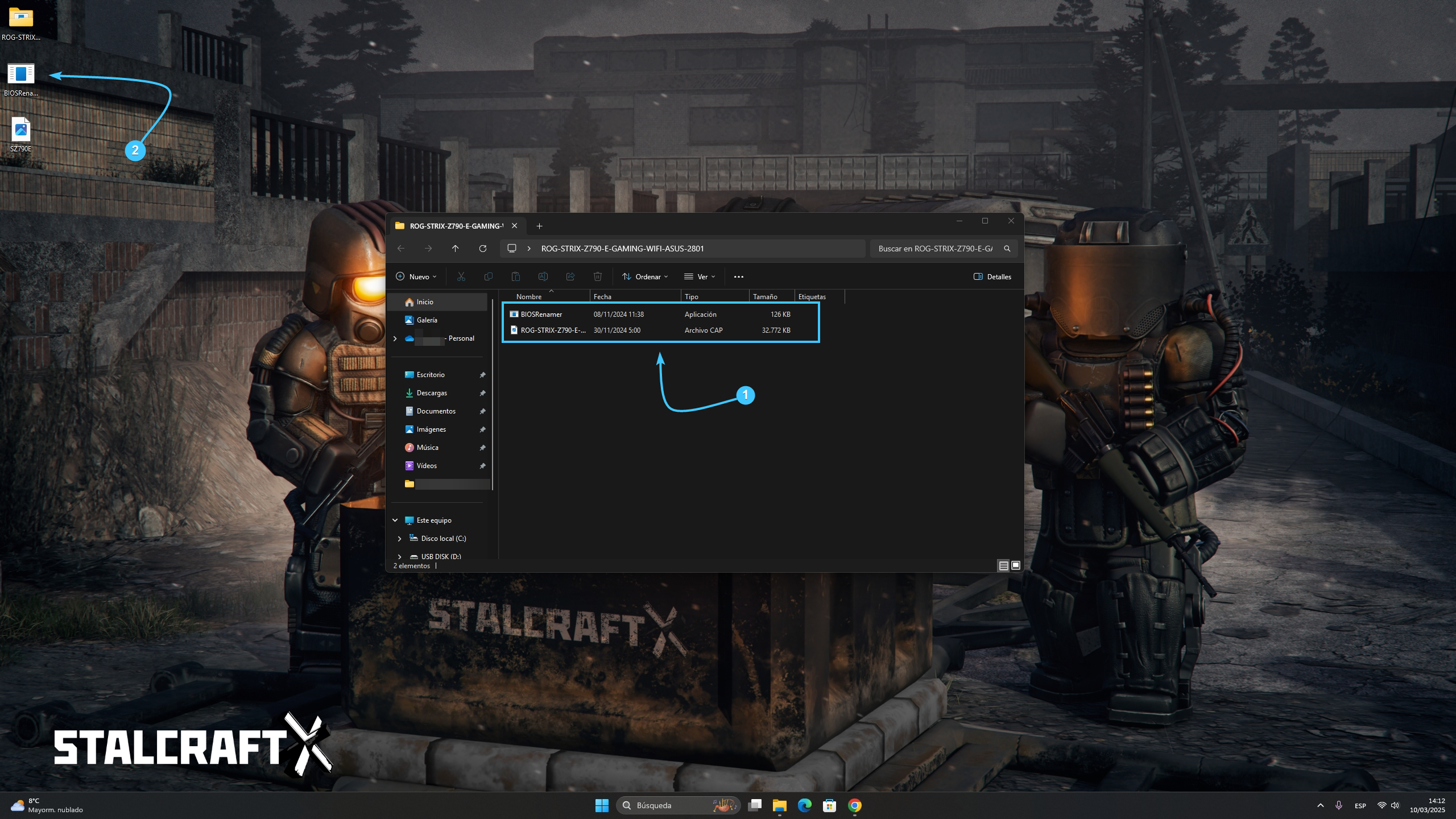This screenshot has height=819, width=1456.
Task: Go back in File Explorer
Action: point(401,249)
